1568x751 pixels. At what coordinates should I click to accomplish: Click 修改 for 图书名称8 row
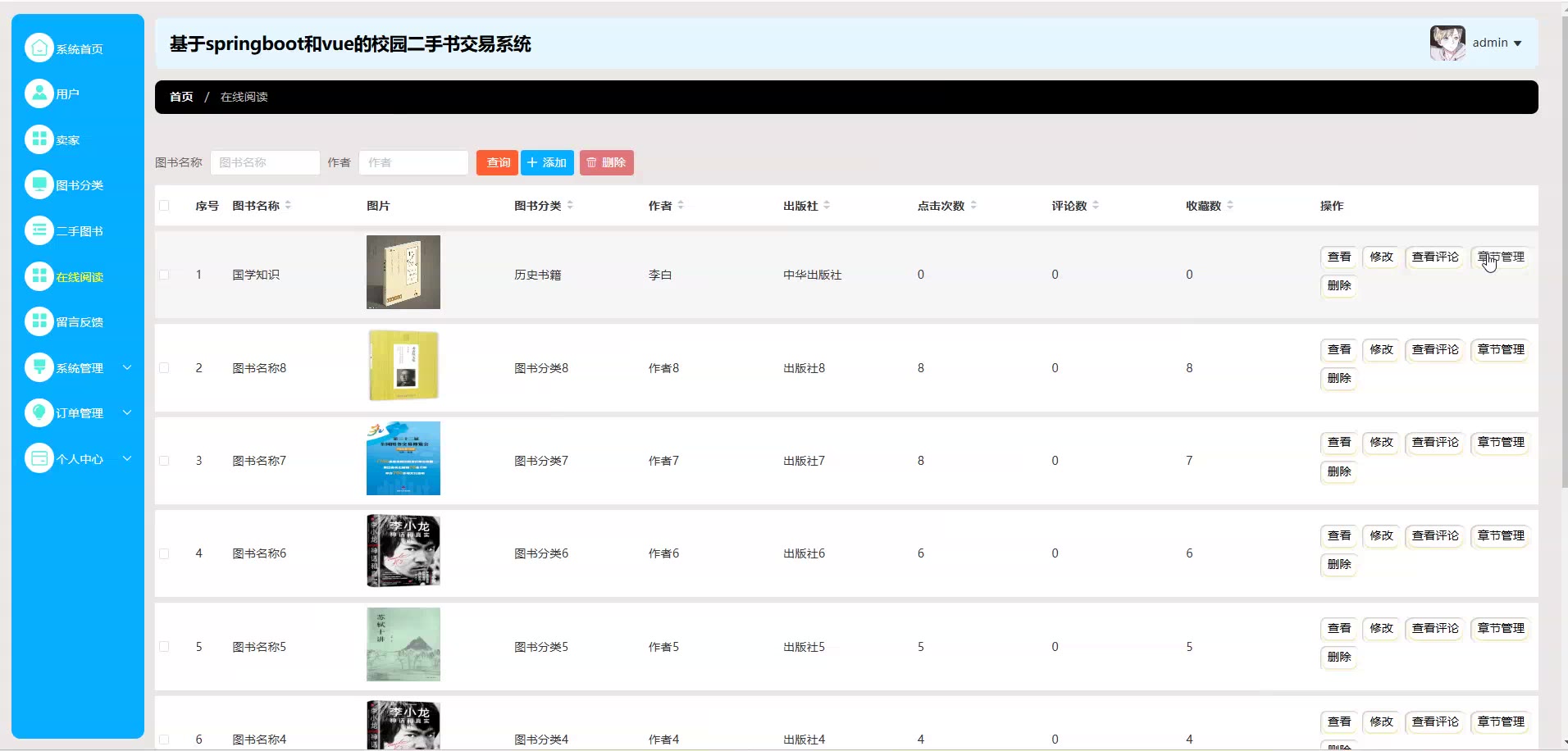[x=1381, y=349]
